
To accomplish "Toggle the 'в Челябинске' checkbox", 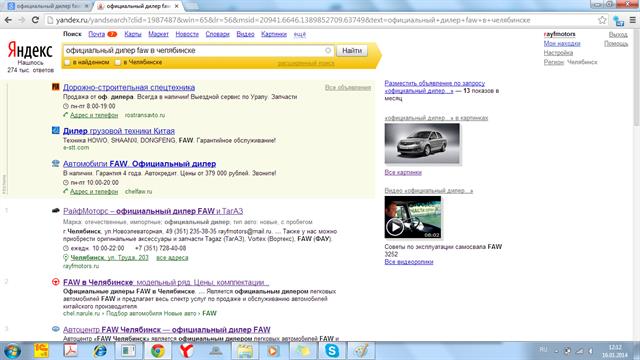I will pyautogui.click(x=118, y=62).
